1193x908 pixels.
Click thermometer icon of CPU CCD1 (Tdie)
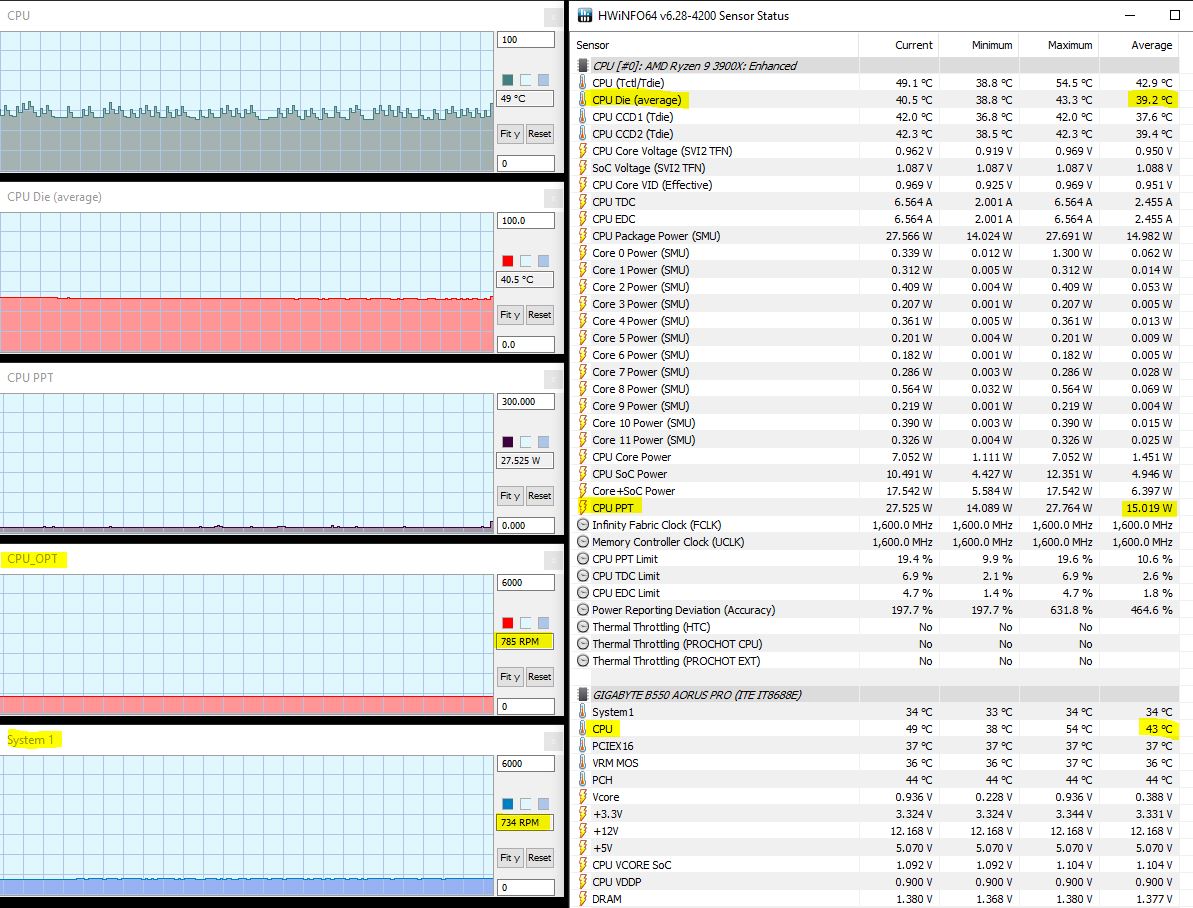point(583,116)
